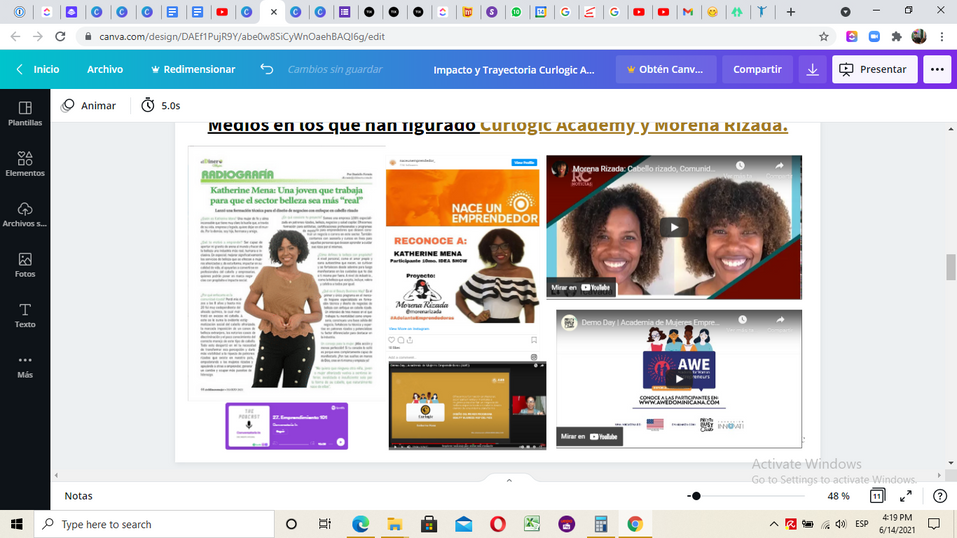Open the page grid view

877,496
